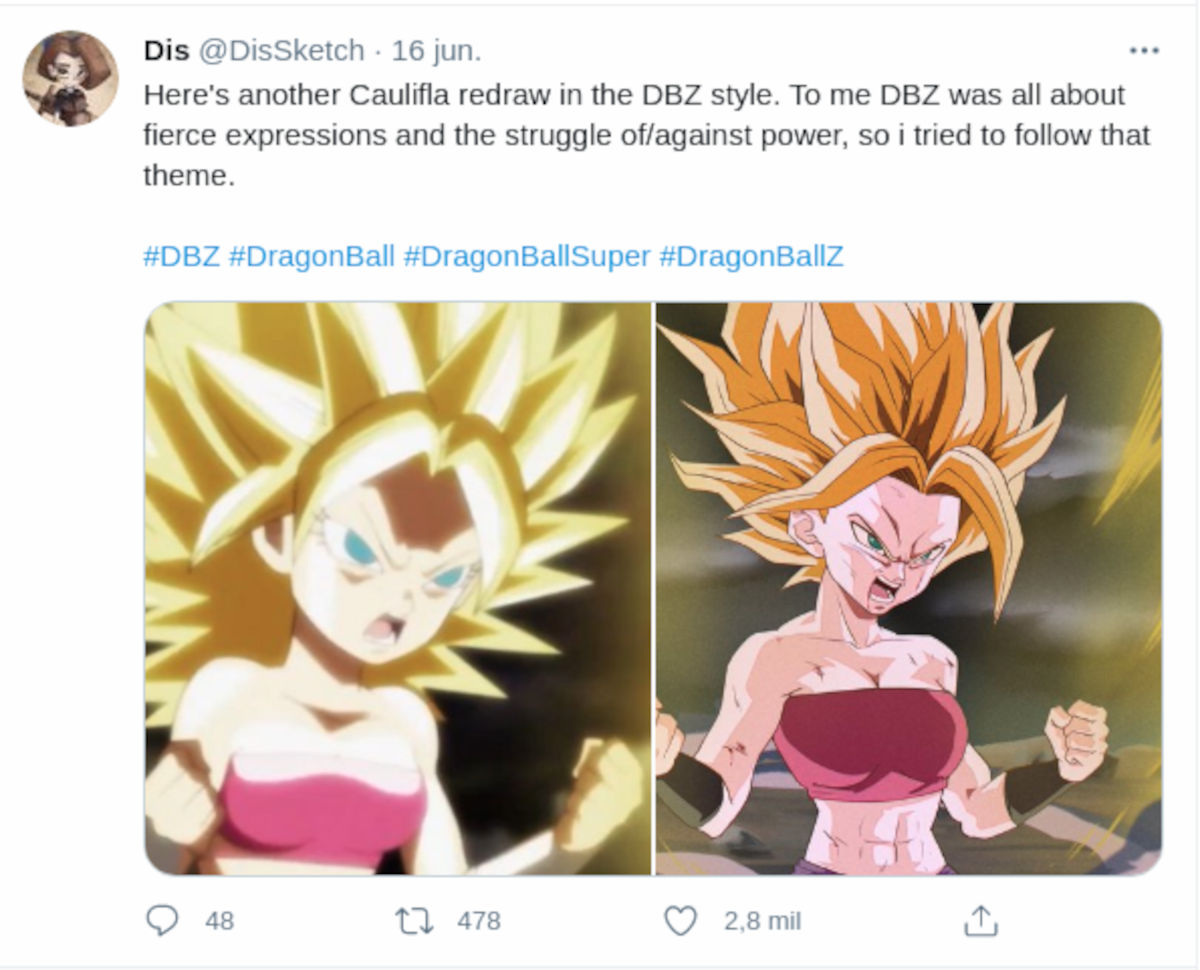
Task: Click the 2,8 mil likes count
Action: click(x=762, y=920)
